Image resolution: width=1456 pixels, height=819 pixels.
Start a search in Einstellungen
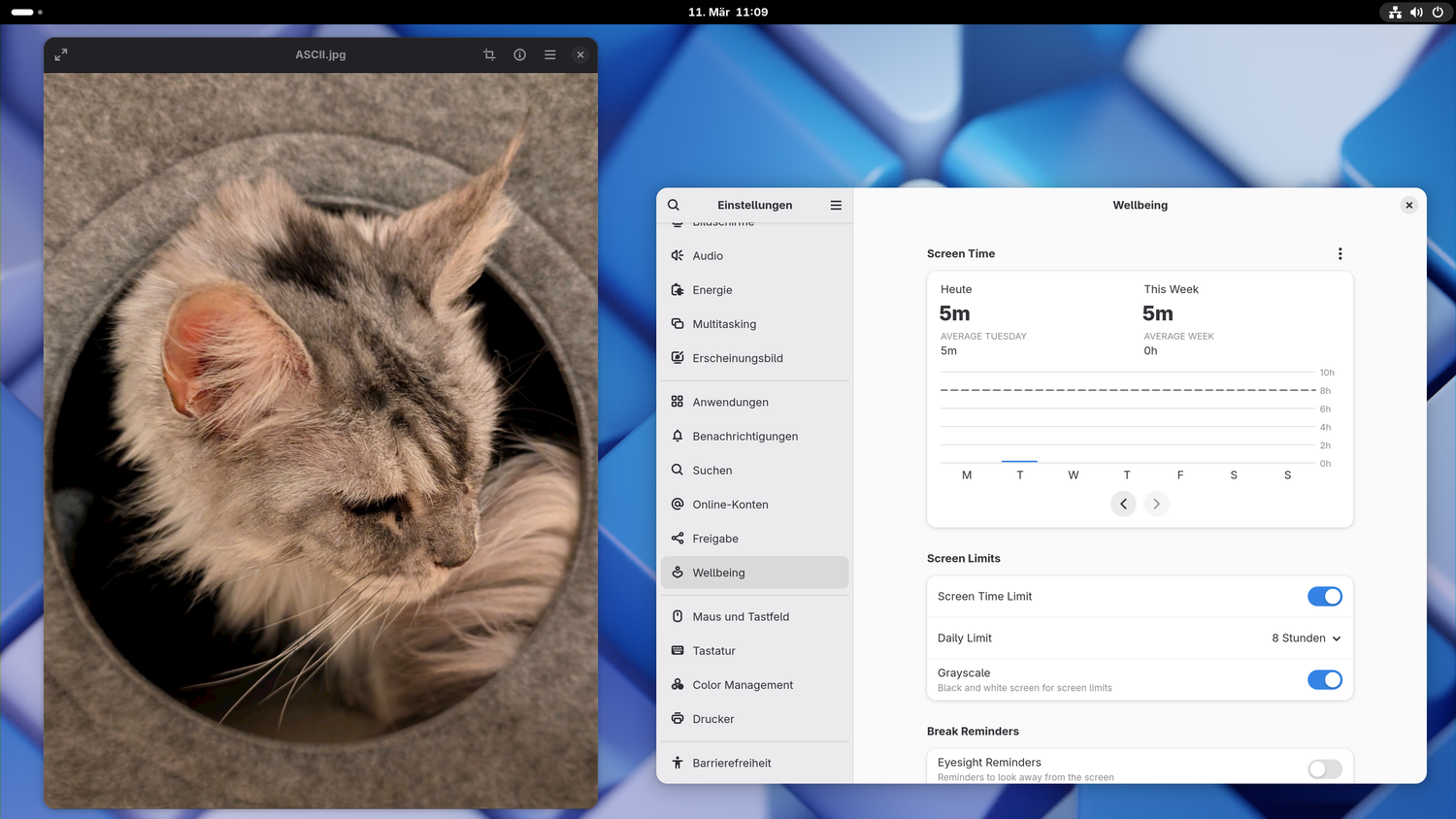click(673, 205)
